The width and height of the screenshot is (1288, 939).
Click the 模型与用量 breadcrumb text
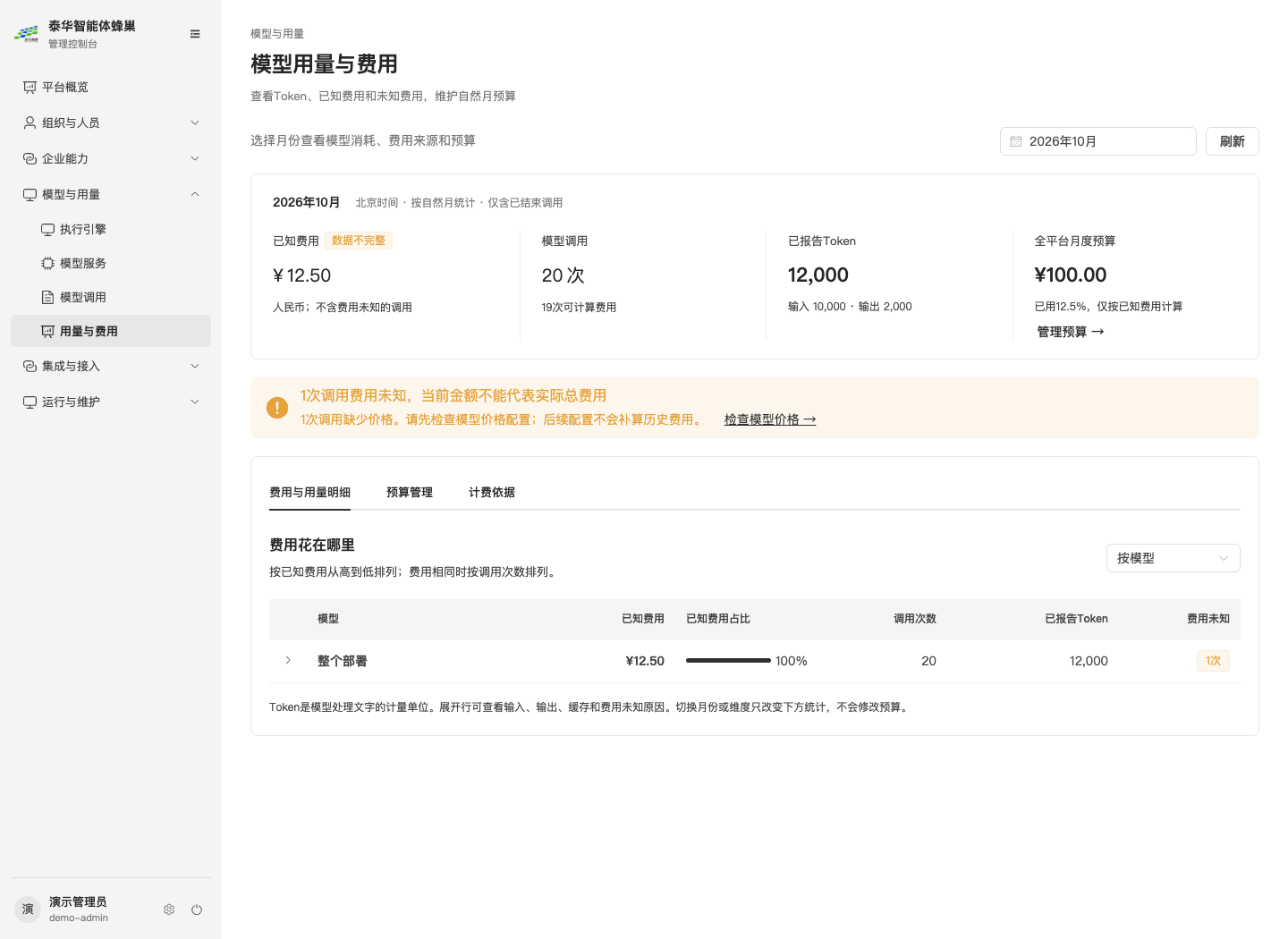[277, 34]
